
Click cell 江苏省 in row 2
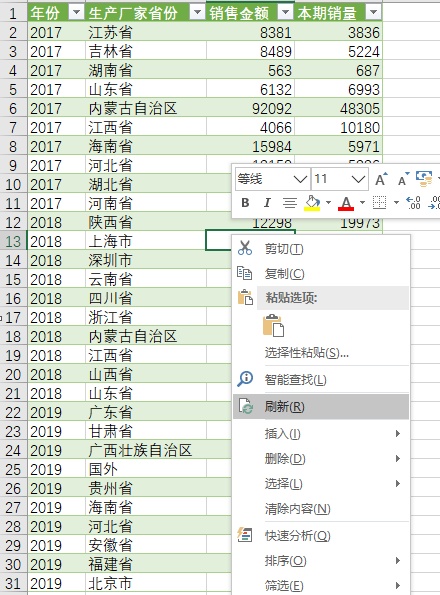point(146,32)
